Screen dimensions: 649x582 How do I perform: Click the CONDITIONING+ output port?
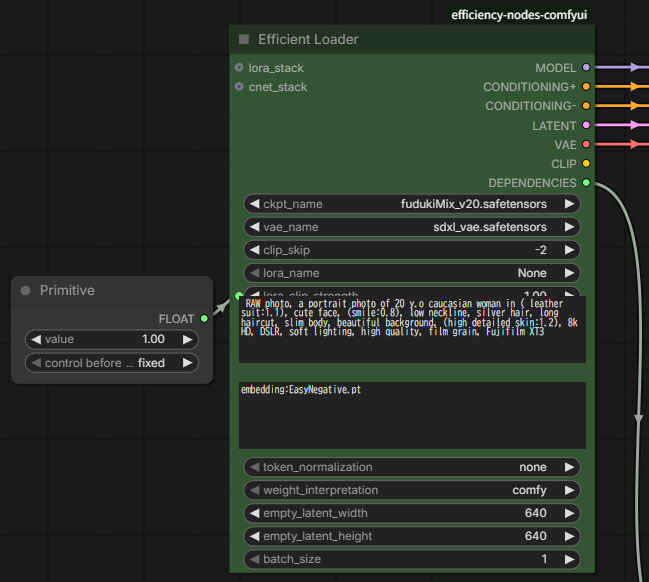coord(586,87)
